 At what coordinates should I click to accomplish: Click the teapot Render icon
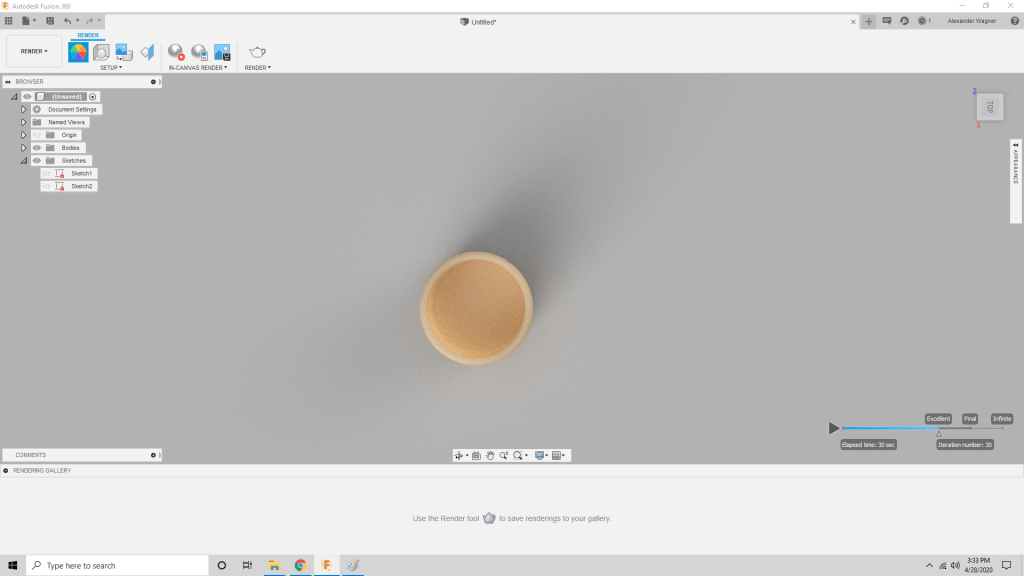click(x=257, y=52)
